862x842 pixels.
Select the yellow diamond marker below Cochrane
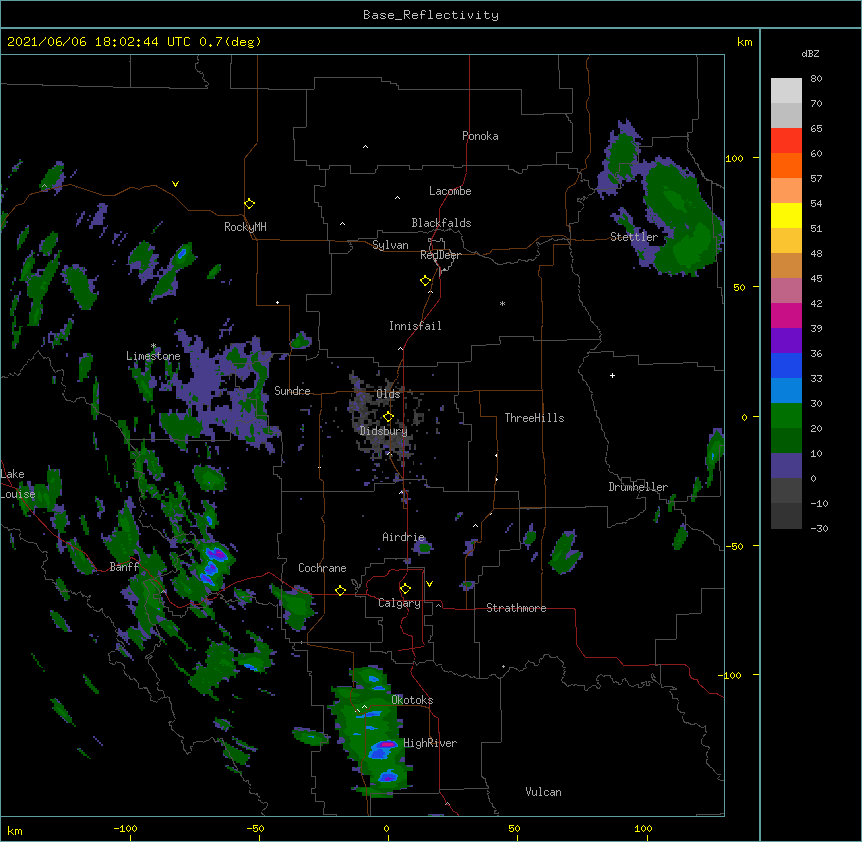(340, 590)
